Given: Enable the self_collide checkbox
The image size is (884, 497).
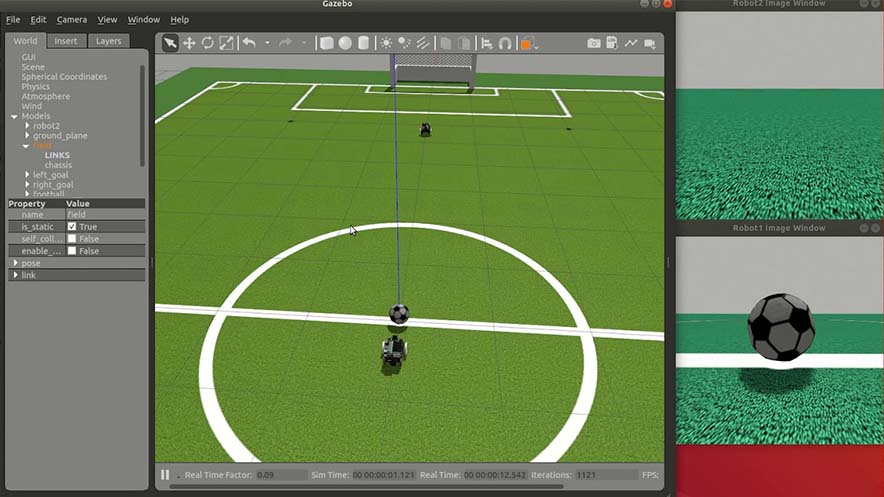Looking at the screenshot, I should 72,239.
